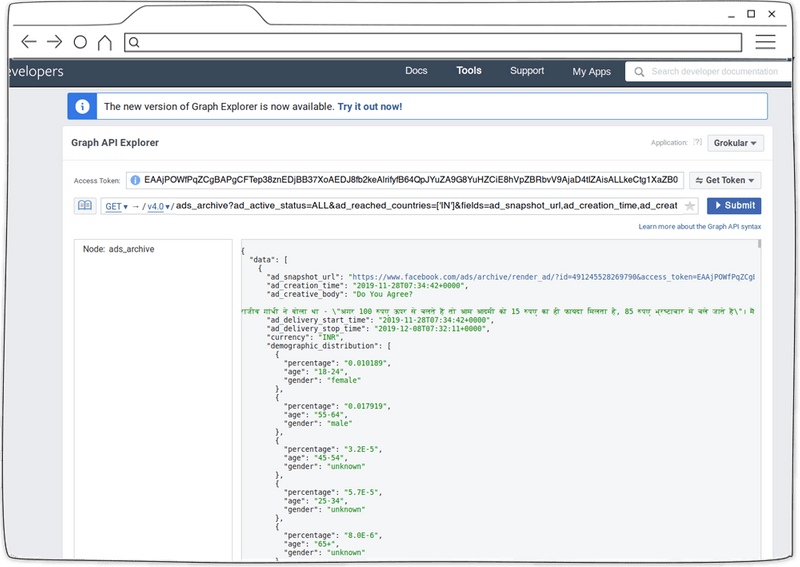
Task: Click the ad_creation_time value 2019-11-28
Action: point(409,286)
